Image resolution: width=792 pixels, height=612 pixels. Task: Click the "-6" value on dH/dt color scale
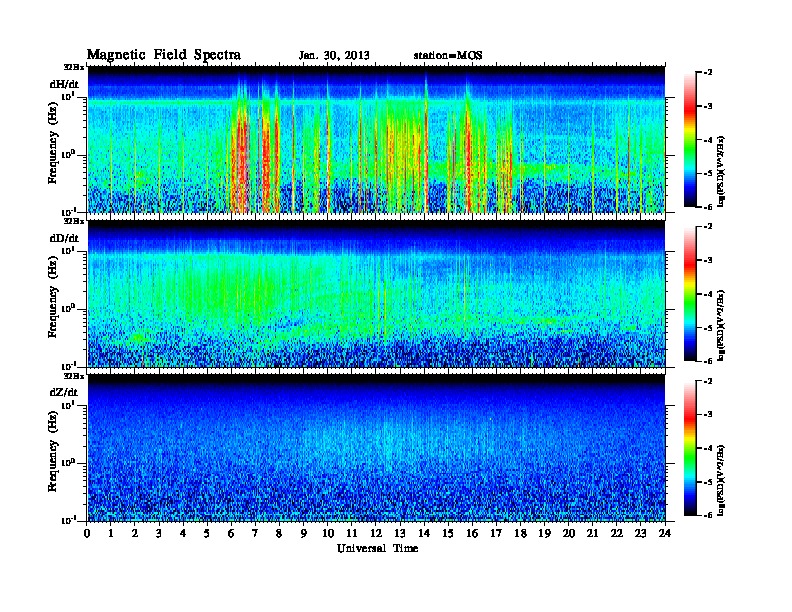click(x=708, y=207)
